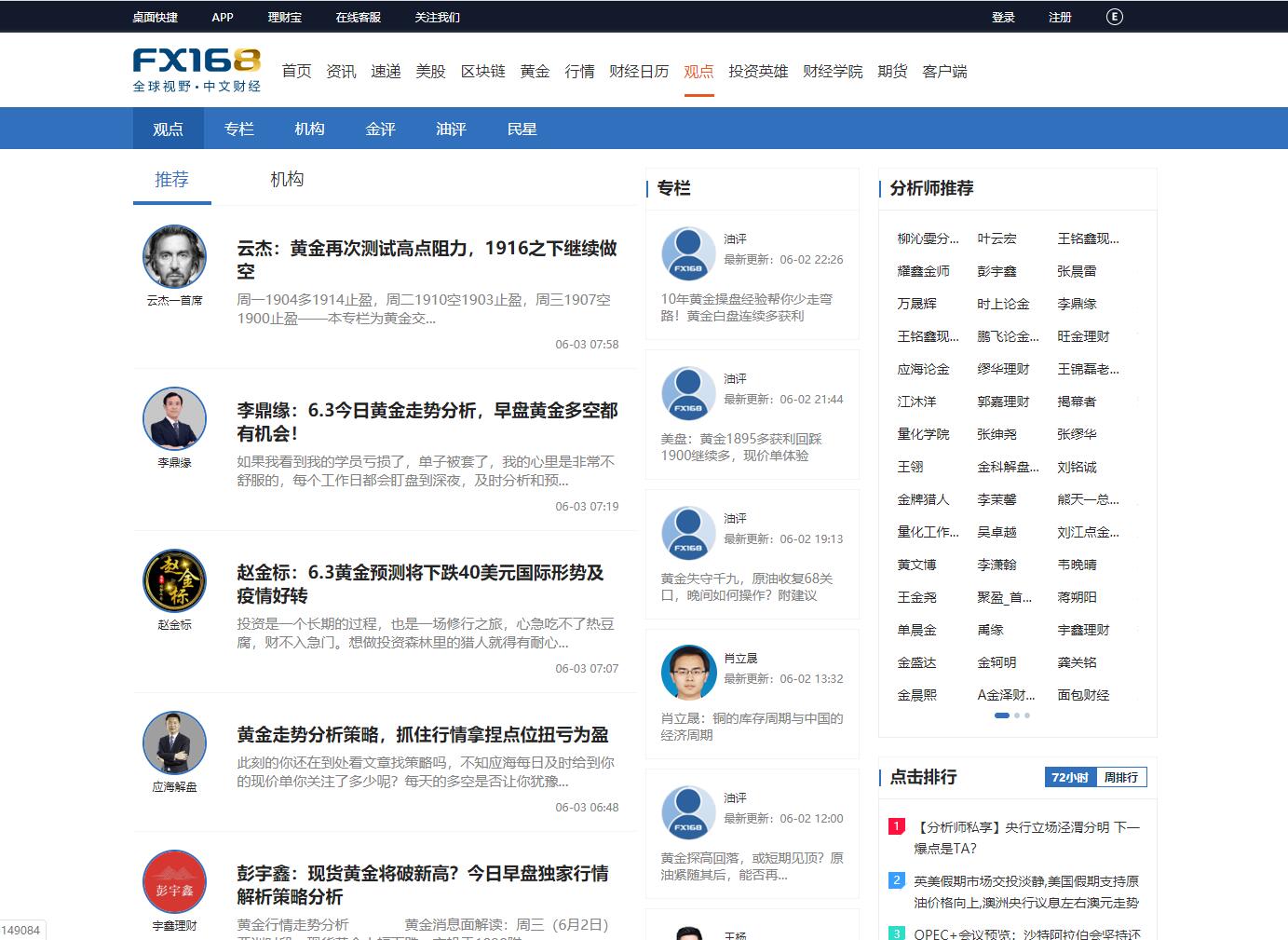Image resolution: width=1288 pixels, height=940 pixels.
Task: Switch to the 机构 list tab
Action: click(x=287, y=179)
